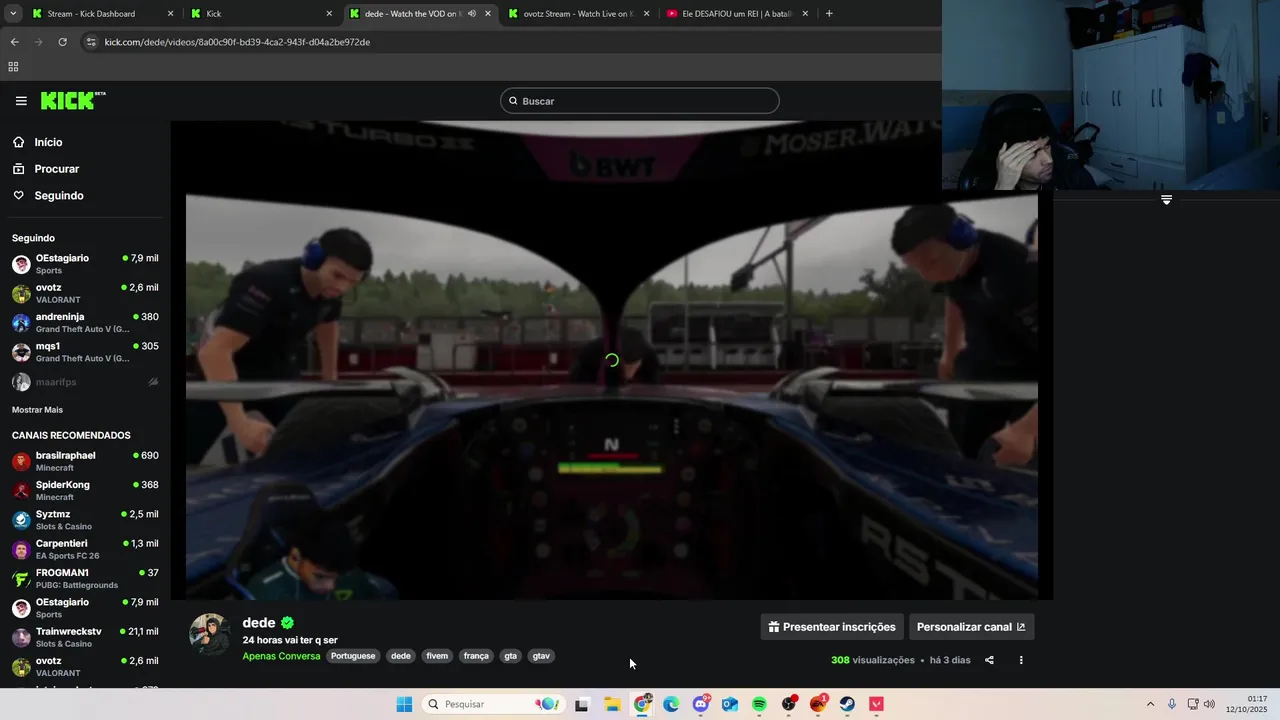Click the video player area
The image size is (1280, 720).
pyautogui.click(x=612, y=360)
